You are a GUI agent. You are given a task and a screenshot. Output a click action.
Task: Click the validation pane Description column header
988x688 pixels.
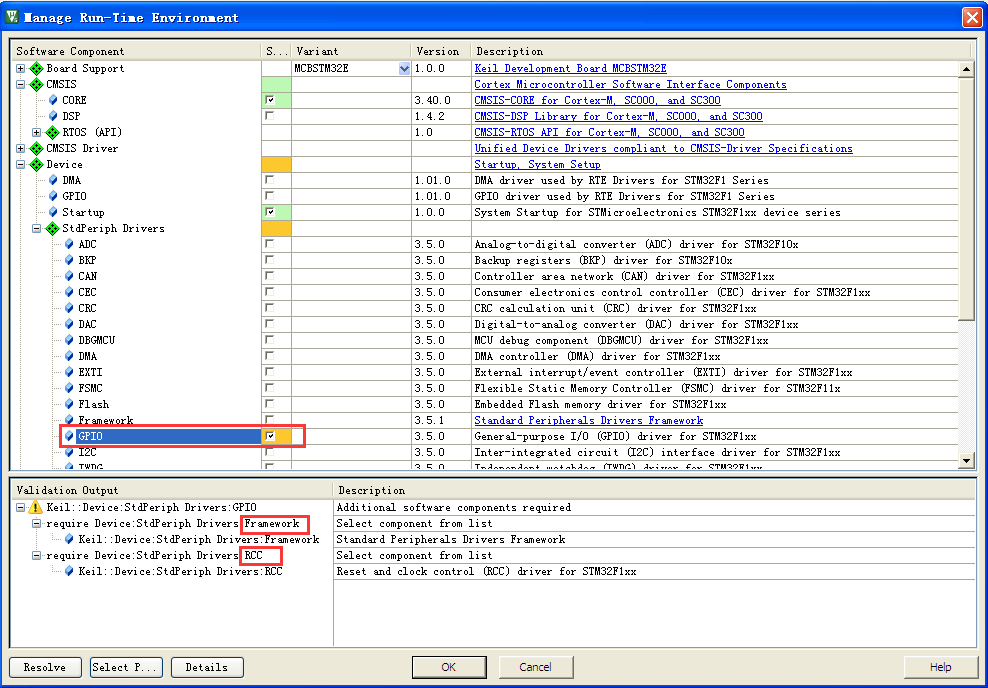point(654,490)
